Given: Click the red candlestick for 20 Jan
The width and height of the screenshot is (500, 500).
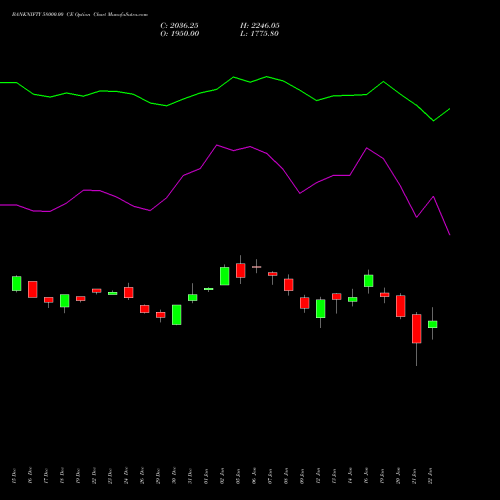Looking at the screenshot, I should [401, 306].
